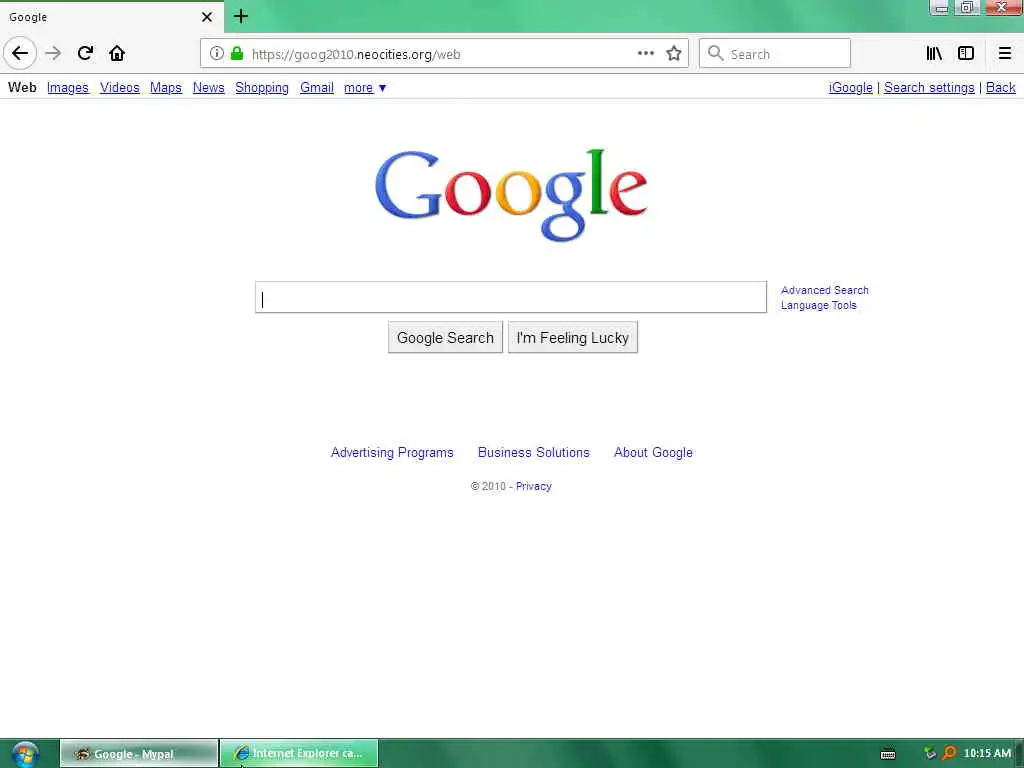Click the orange magnifier tray icon
1024x768 pixels.
tap(949, 754)
